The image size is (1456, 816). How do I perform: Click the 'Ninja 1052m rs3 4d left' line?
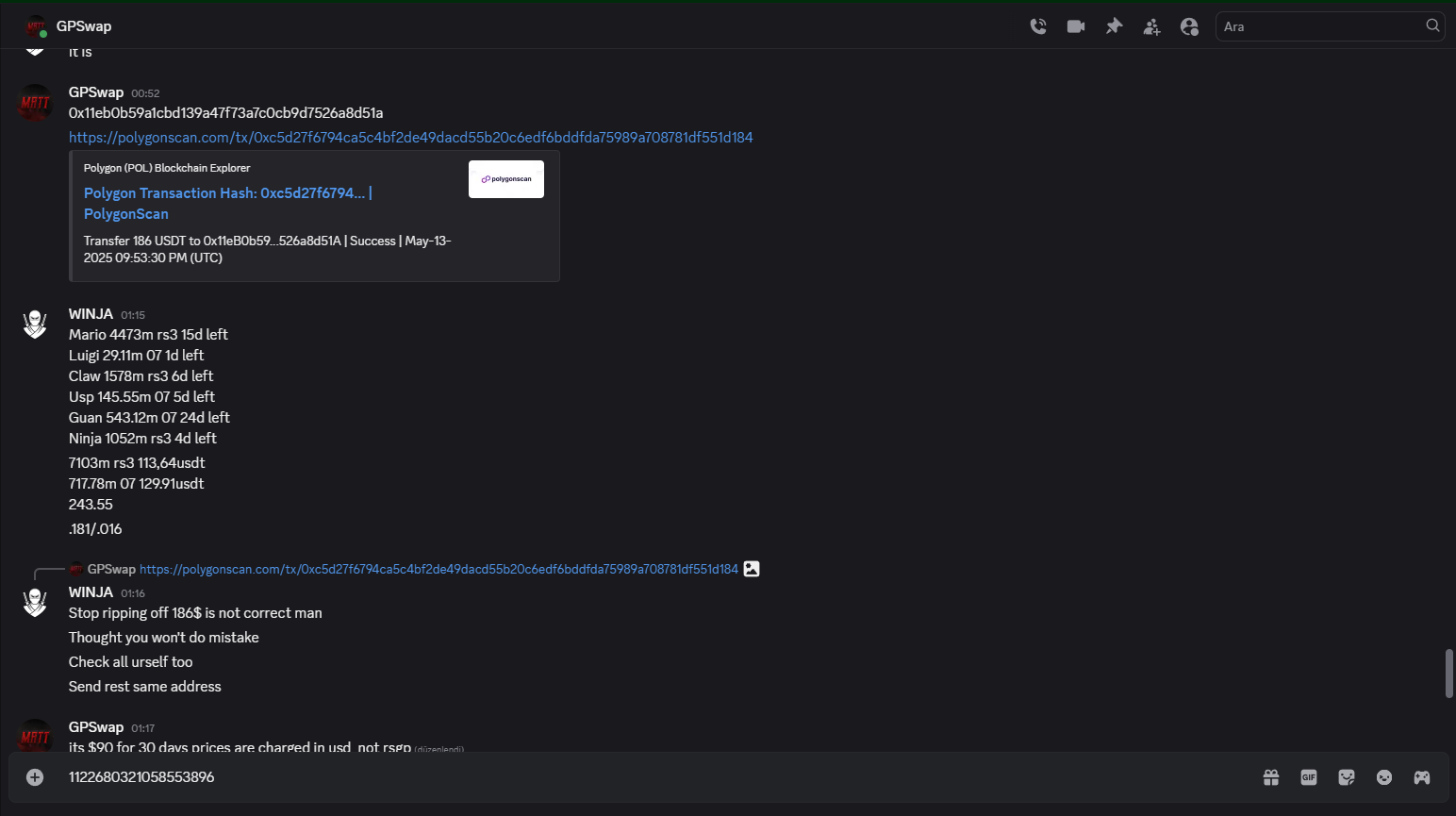tap(142, 439)
